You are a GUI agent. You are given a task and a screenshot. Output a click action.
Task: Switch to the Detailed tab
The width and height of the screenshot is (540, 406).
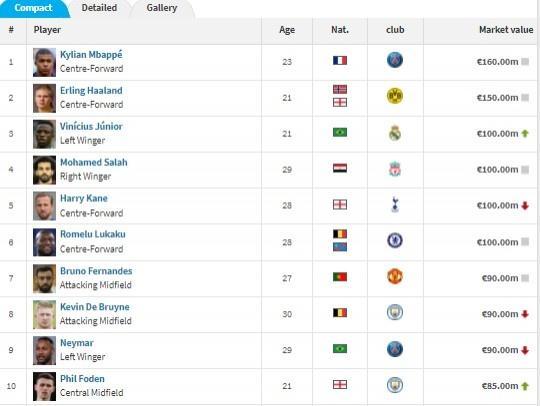click(99, 8)
